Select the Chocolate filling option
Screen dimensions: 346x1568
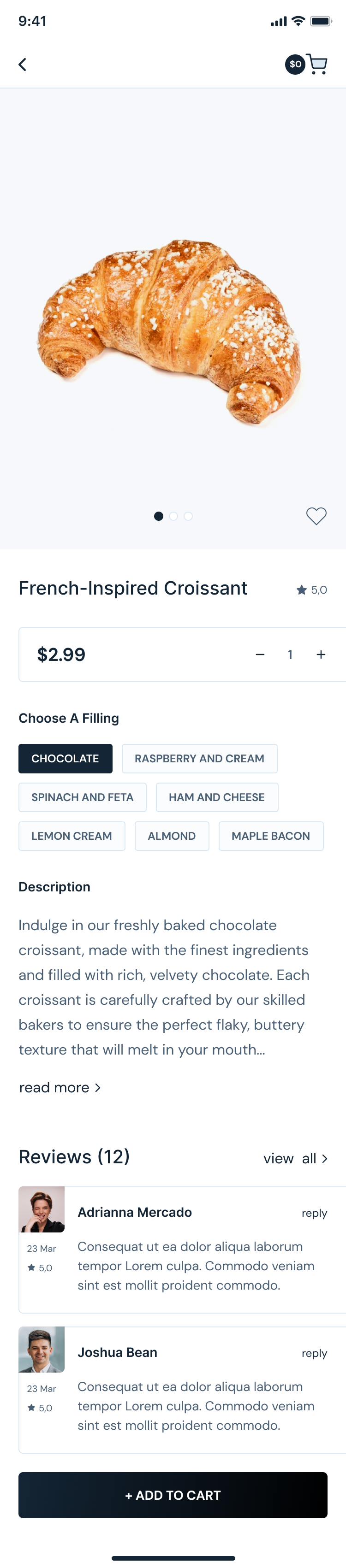pos(65,759)
